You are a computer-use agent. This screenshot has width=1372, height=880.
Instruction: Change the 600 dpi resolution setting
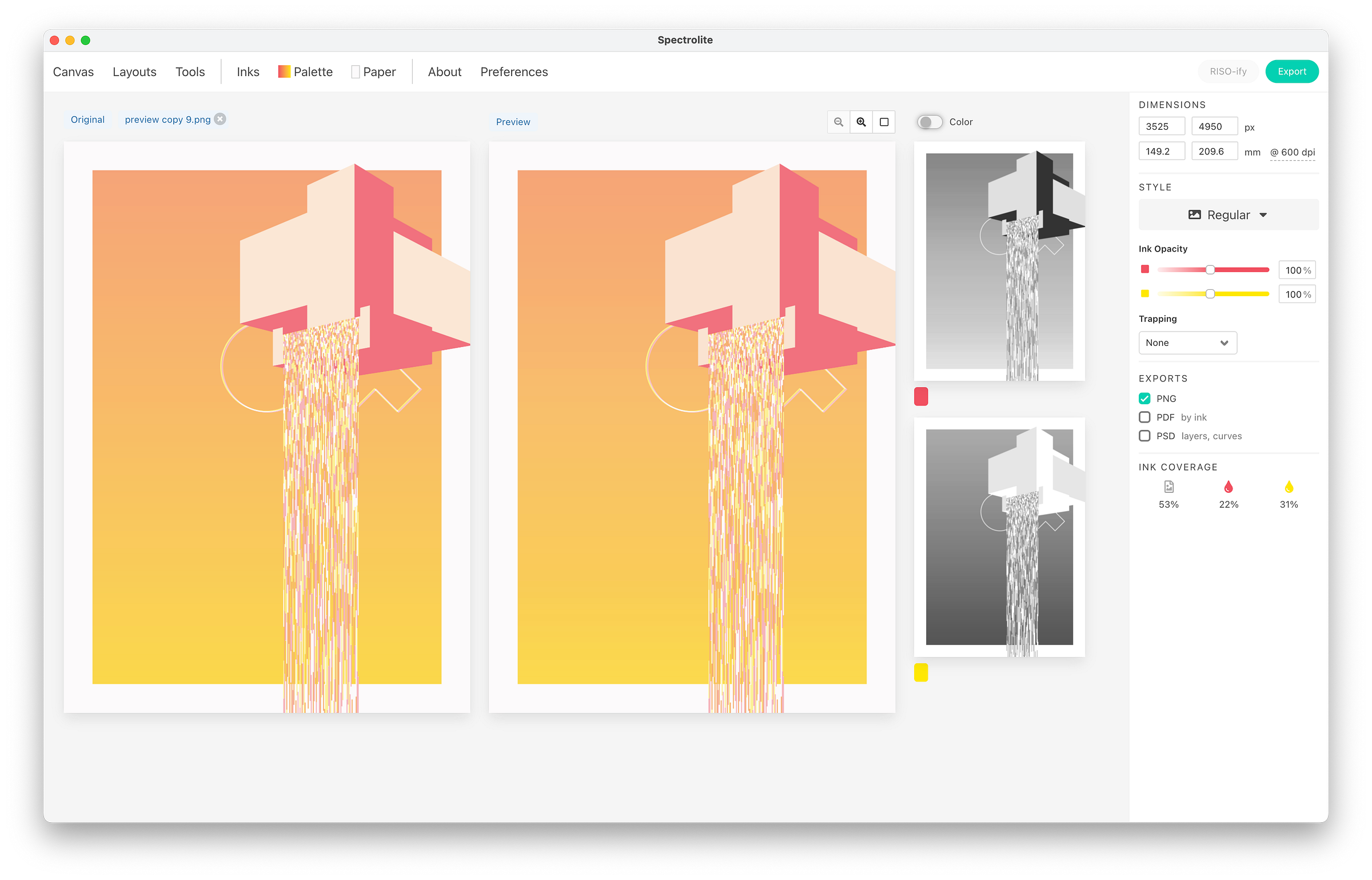click(1293, 153)
